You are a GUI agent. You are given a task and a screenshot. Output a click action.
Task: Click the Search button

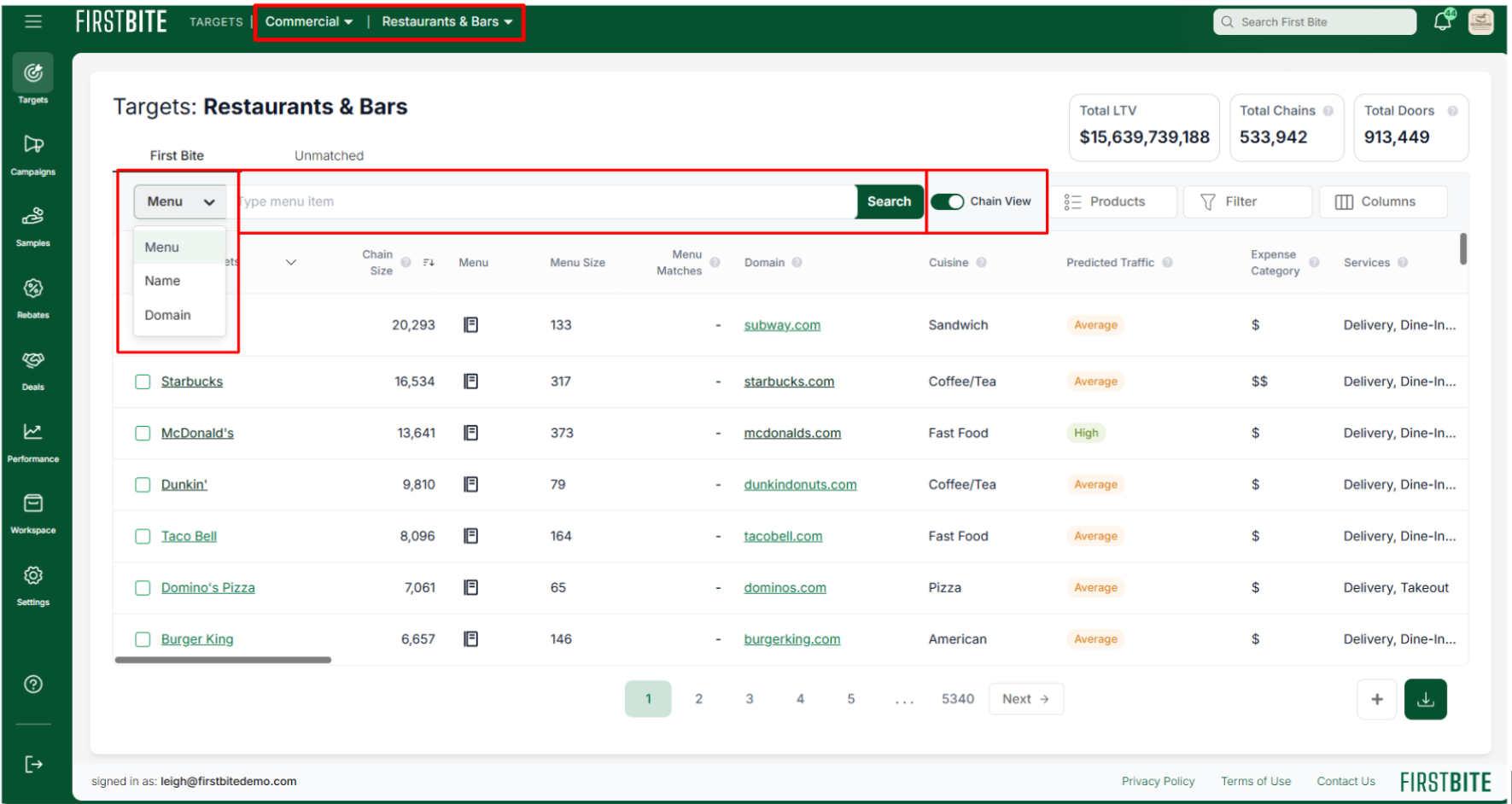[889, 201]
